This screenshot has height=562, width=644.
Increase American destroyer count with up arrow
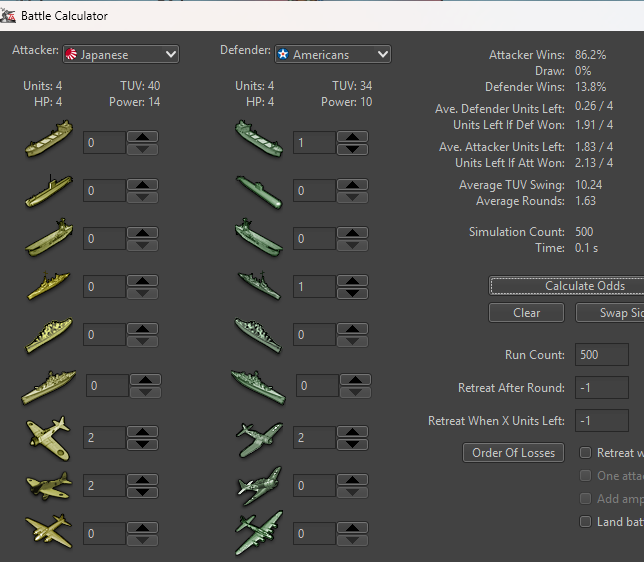click(x=352, y=281)
